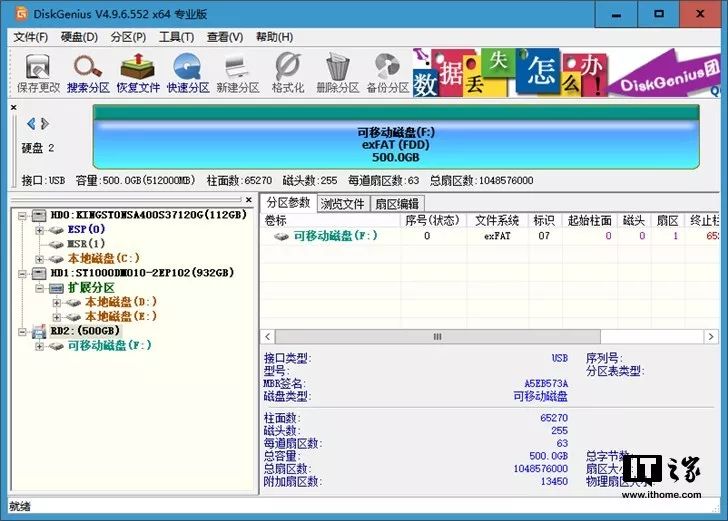This screenshot has height=521, width=728.
Task: Click the 删除分区 (Delete Partition) trash icon
Action: click(338, 72)
